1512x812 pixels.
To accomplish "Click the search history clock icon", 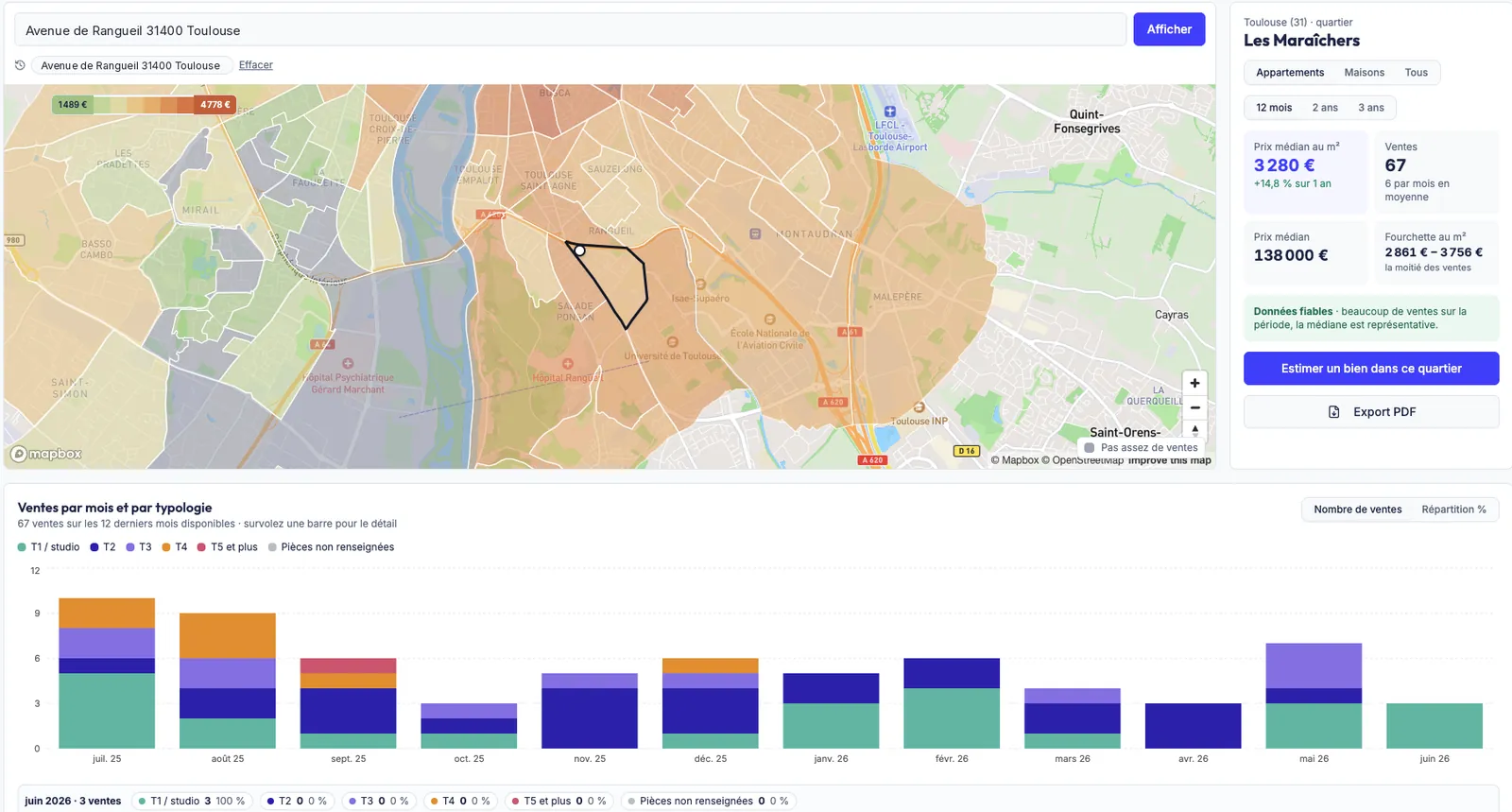I will tap(20, 65).
